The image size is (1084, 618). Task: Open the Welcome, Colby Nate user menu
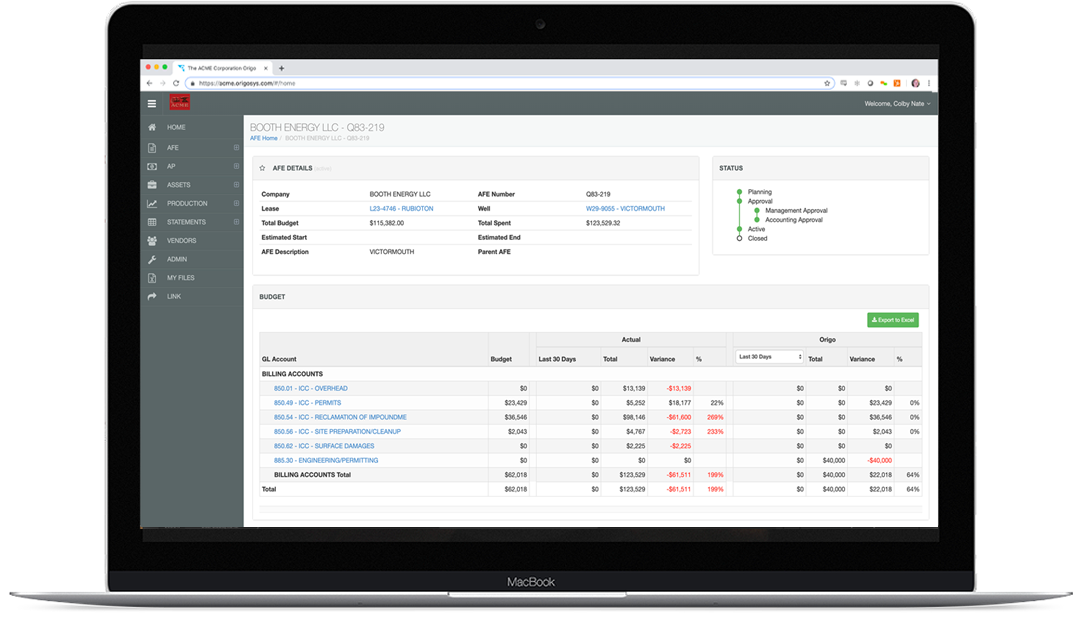coord(897,104)
